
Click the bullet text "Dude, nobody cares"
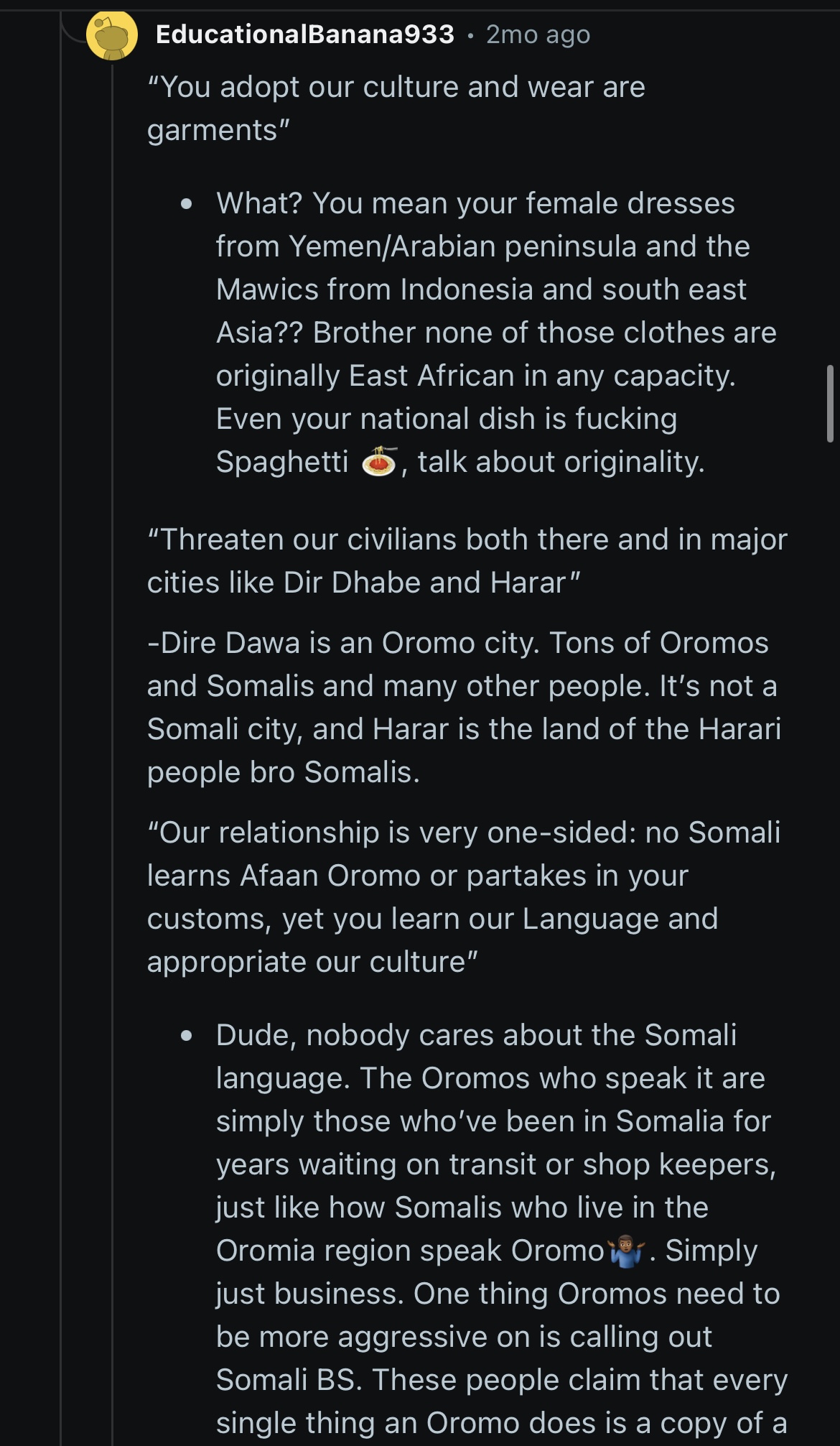tap(476, 1036)
